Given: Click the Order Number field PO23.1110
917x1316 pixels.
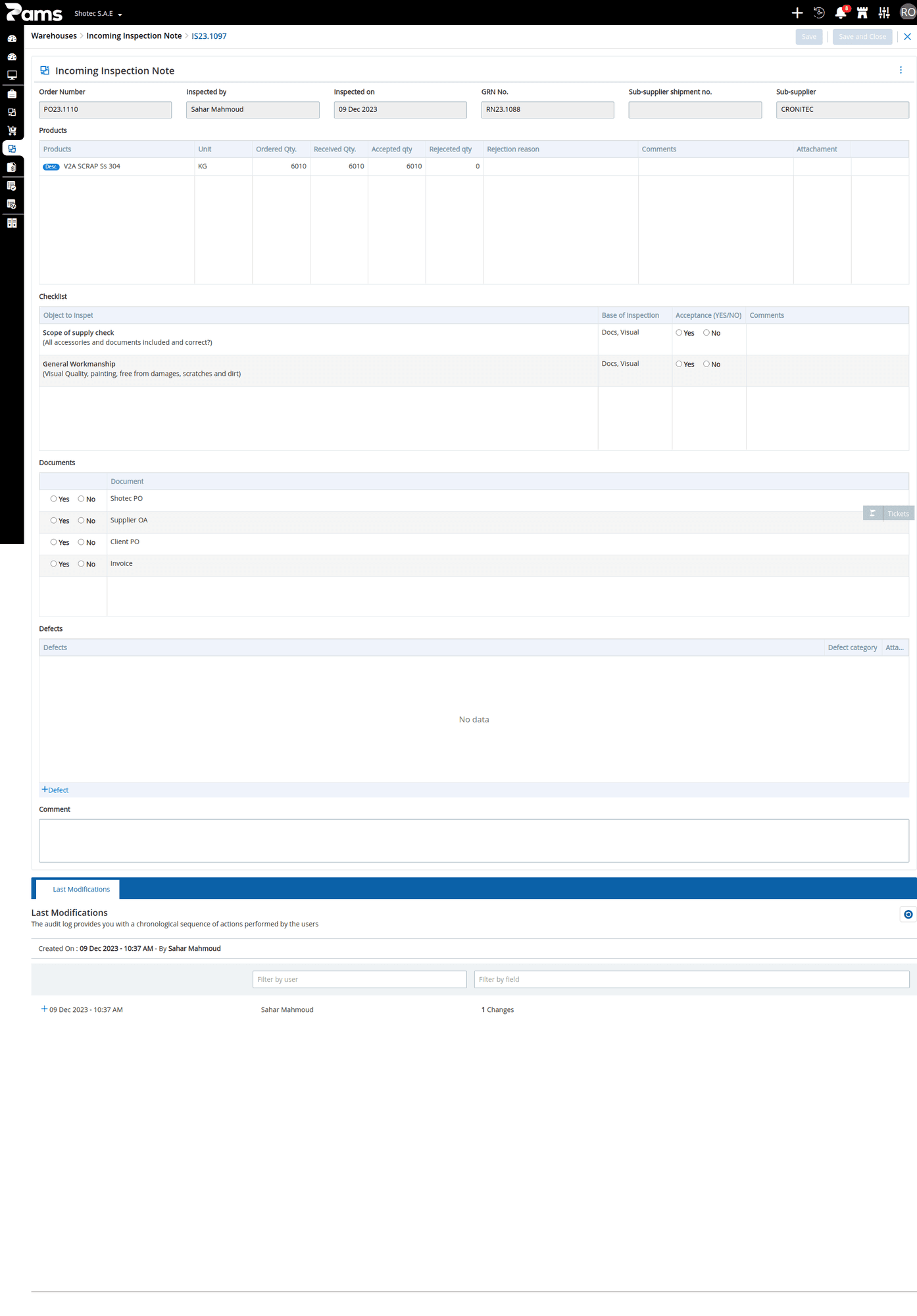Looking at the screenshot, I should point(105,110).
